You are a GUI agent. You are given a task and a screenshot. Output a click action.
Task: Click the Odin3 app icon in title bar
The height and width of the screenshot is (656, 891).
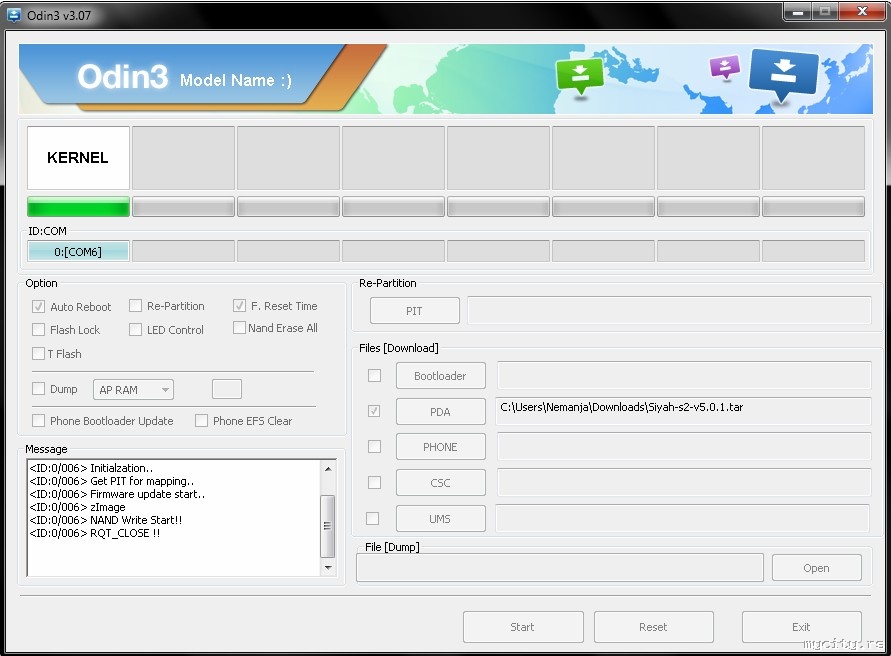click(x=14, y=15)
